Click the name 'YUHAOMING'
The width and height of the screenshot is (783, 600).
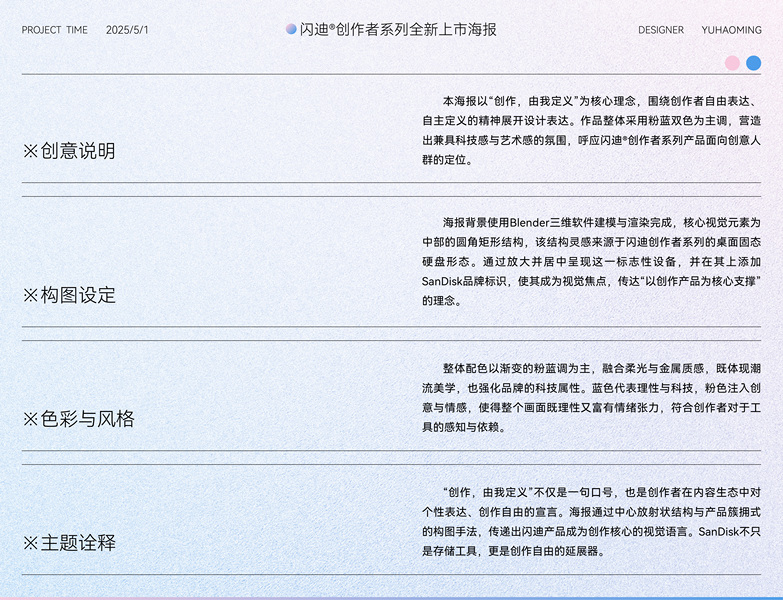[731, 30]
